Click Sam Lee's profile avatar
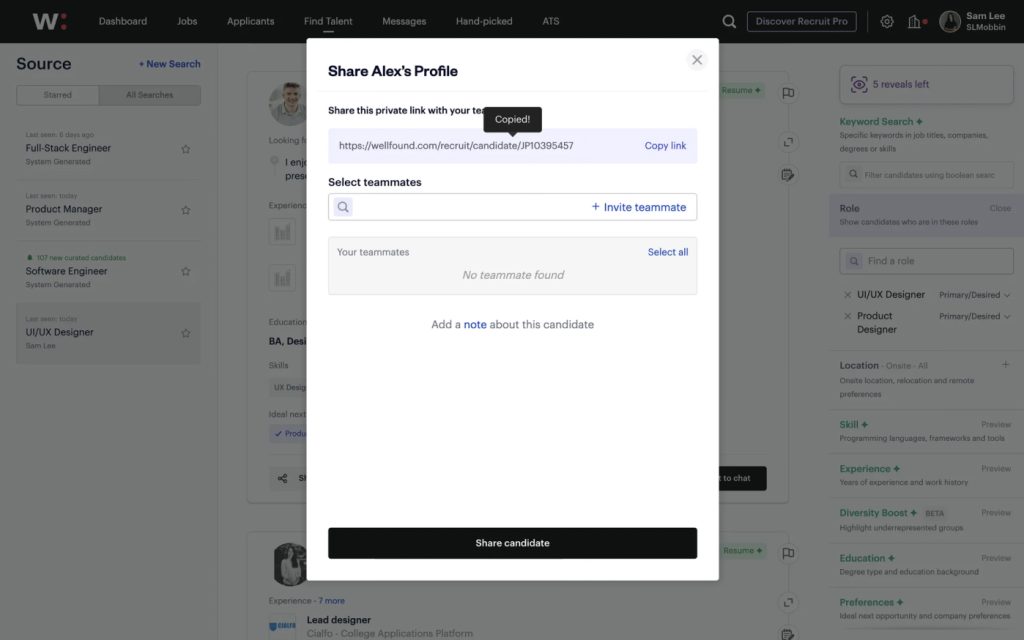 (x=948, y=20)
